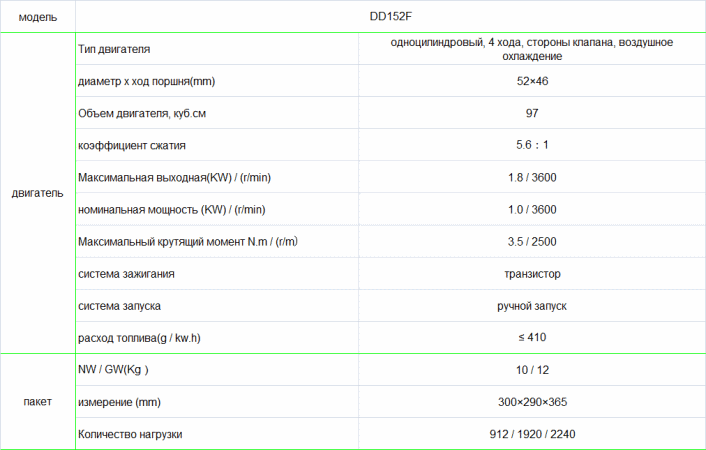This screenshot has height=450, width=706.
Task: Click 'Объем двигателя, куб.см' label
Action: [142, 113]
